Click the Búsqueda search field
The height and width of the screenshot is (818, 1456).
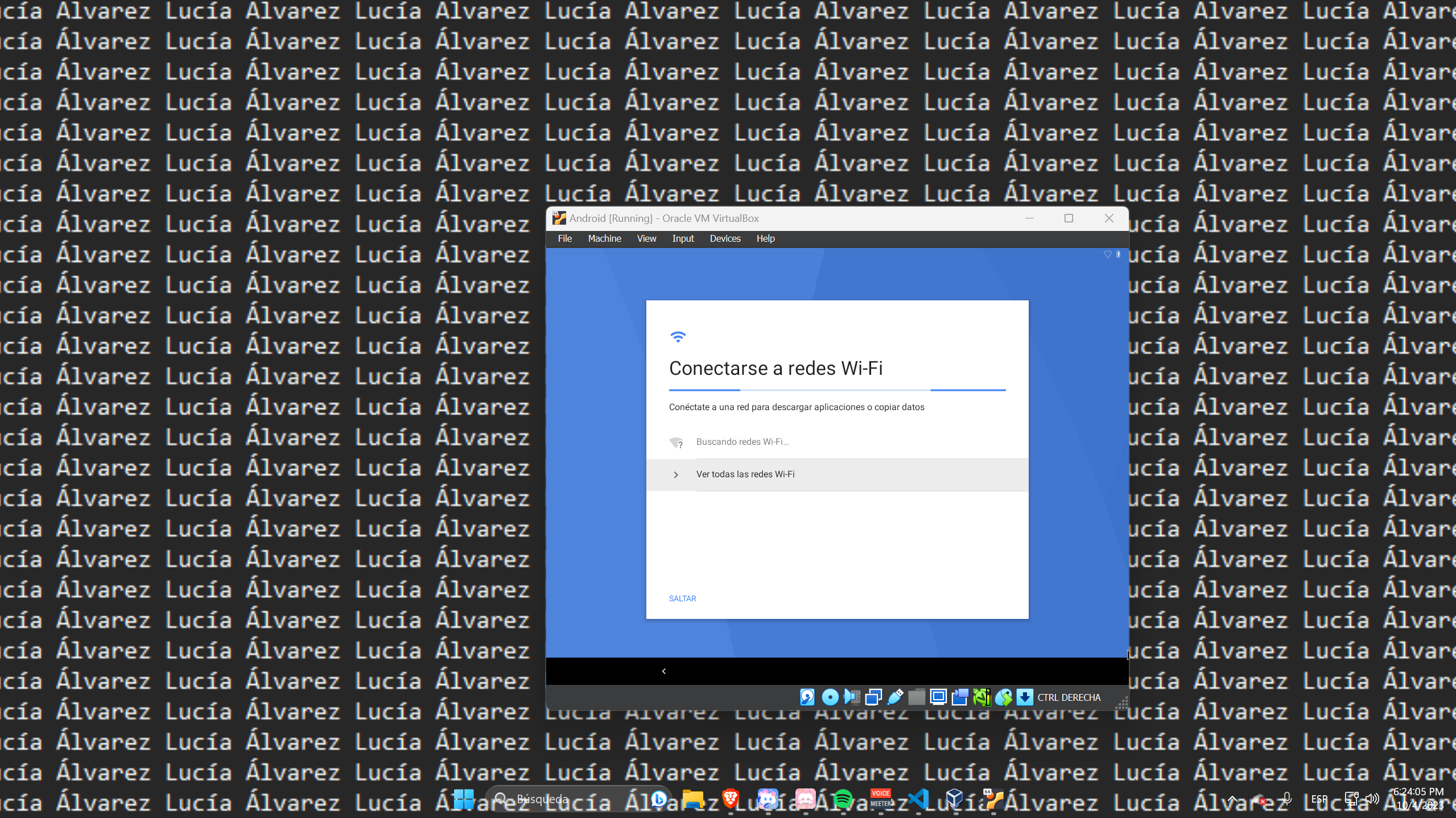click(569, 799)
